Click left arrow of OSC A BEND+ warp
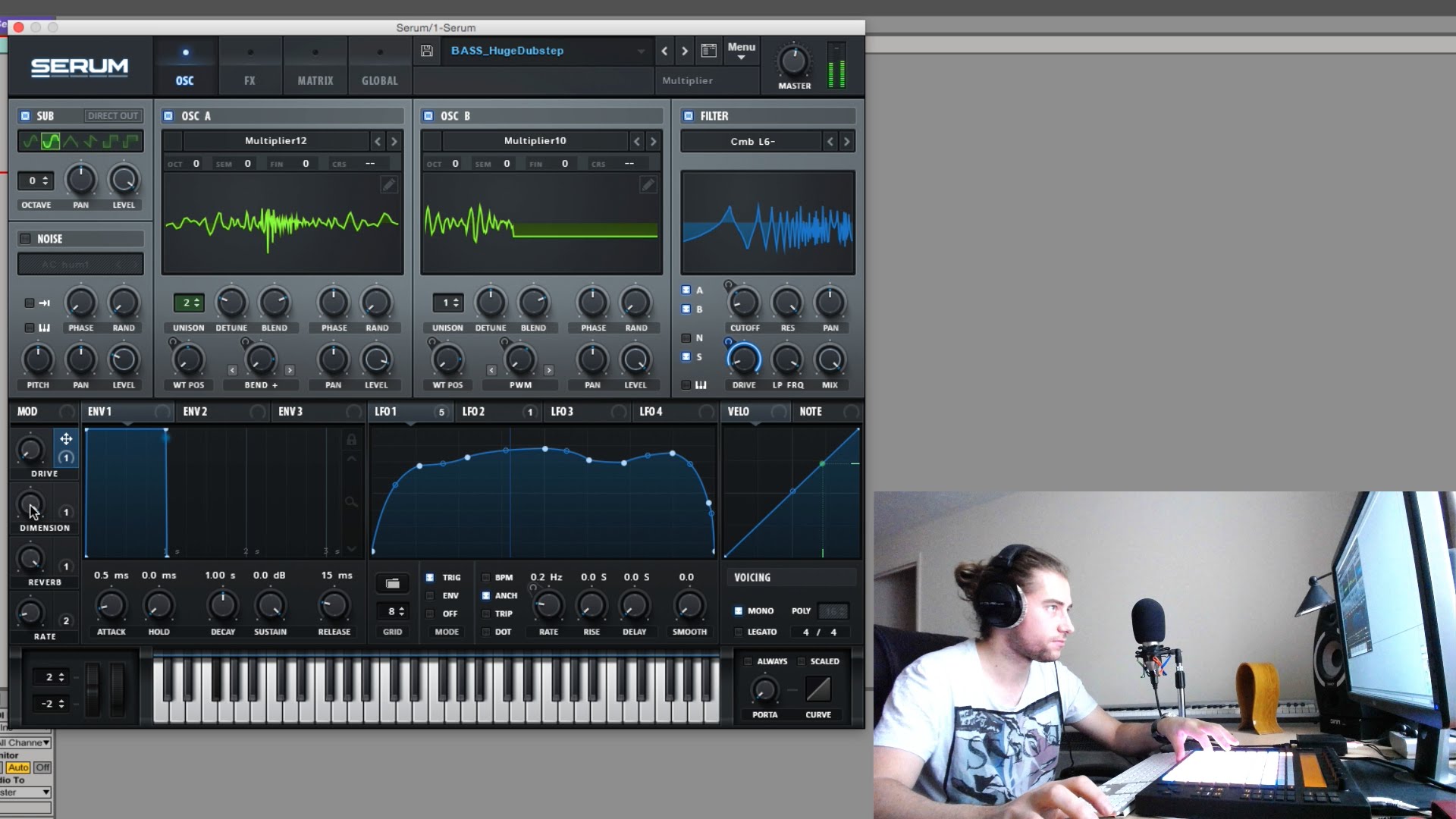This screenshot has width=1456, height=819. tap(232, 371)
